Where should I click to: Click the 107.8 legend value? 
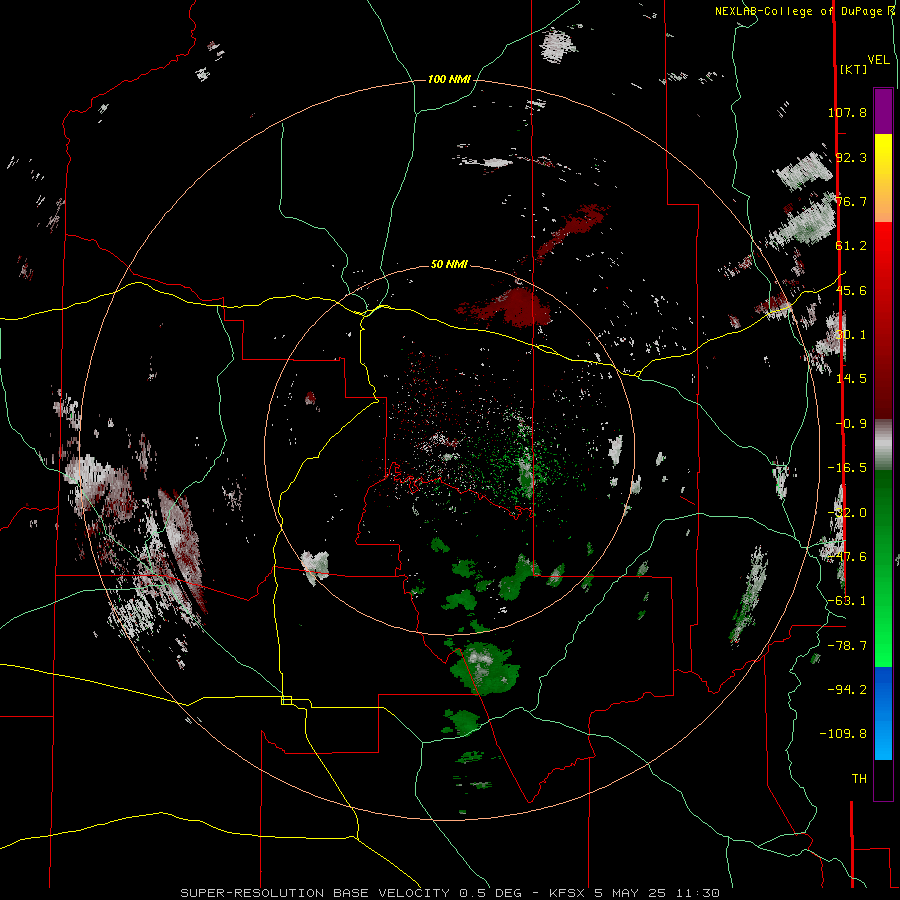(847, 112)
